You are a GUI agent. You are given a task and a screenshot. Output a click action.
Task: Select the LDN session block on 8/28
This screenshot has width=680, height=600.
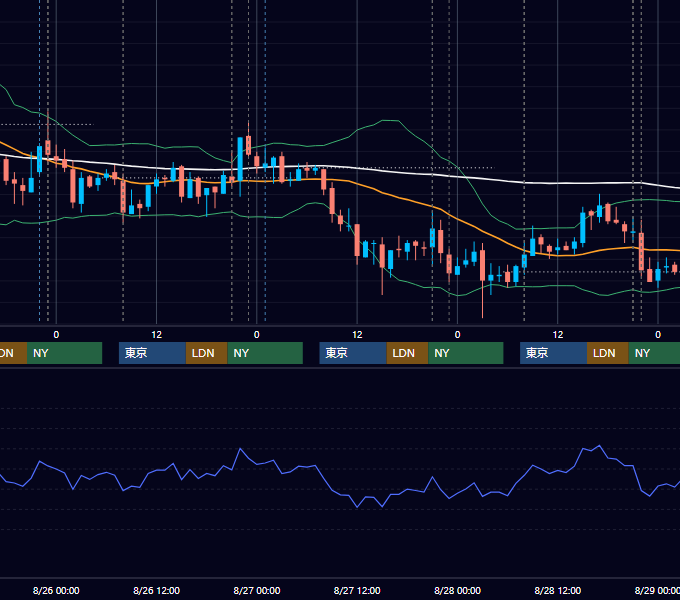608,353
